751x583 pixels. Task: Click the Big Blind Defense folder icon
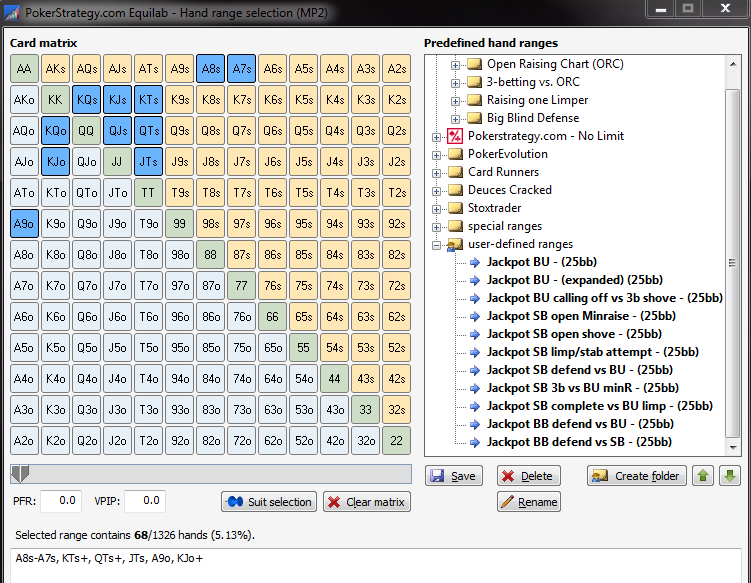474,118
